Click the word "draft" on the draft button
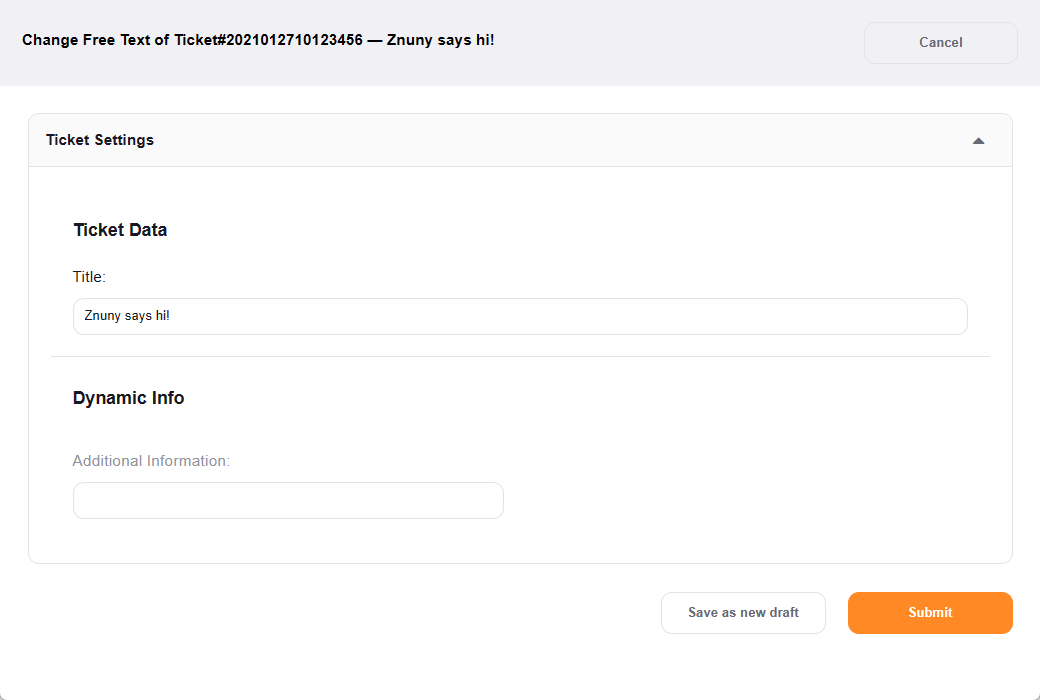 coord(782,613)
